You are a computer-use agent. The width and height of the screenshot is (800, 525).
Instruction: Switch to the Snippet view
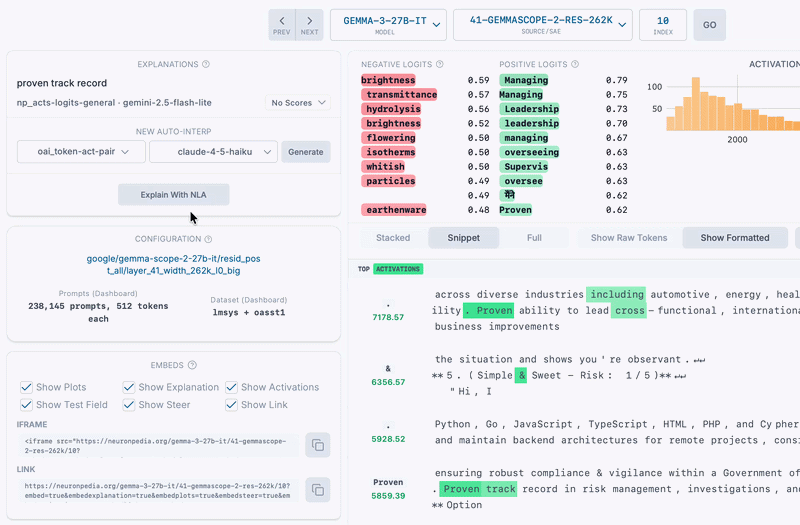point(463,238)
